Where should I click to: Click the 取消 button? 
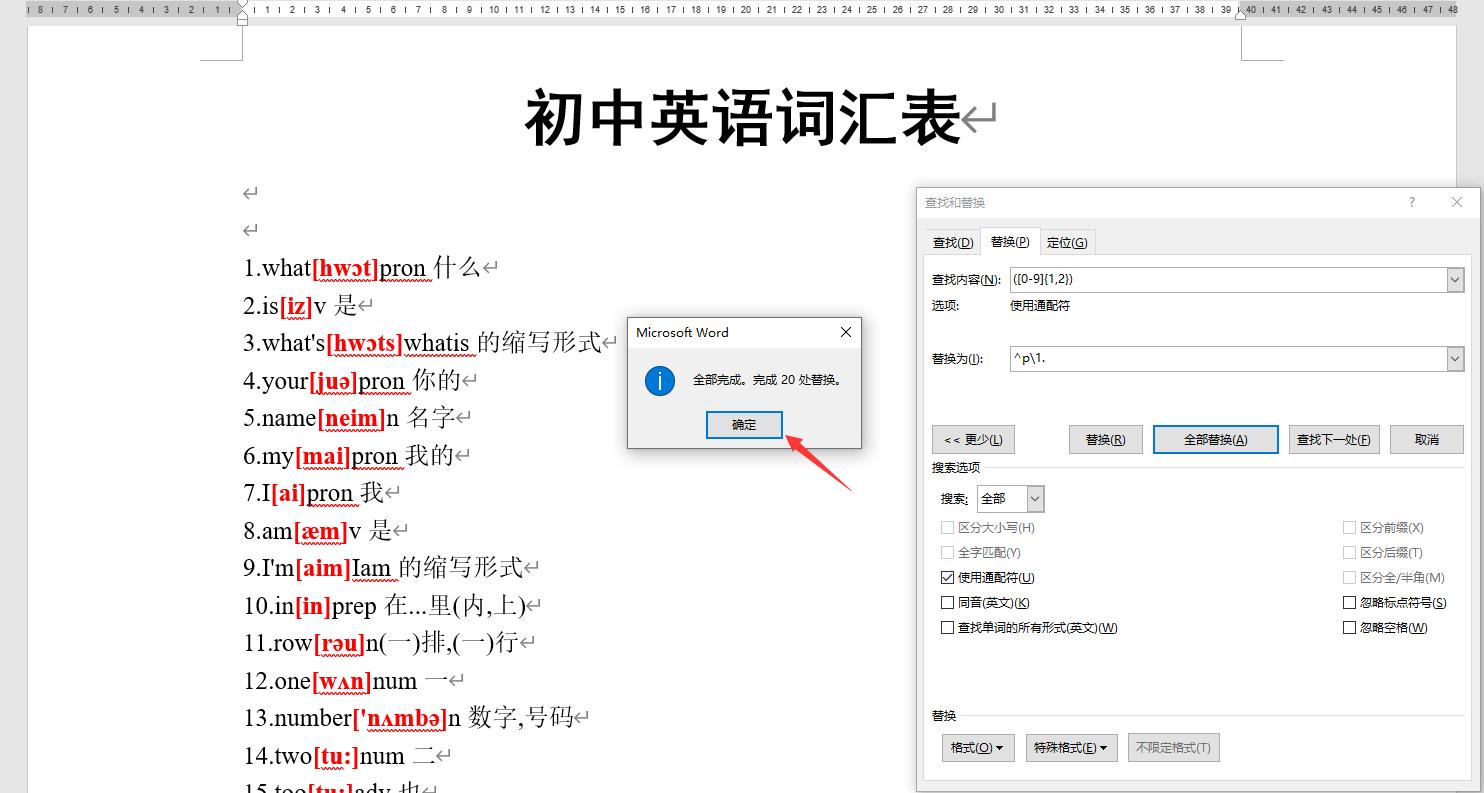(1427, 439)
